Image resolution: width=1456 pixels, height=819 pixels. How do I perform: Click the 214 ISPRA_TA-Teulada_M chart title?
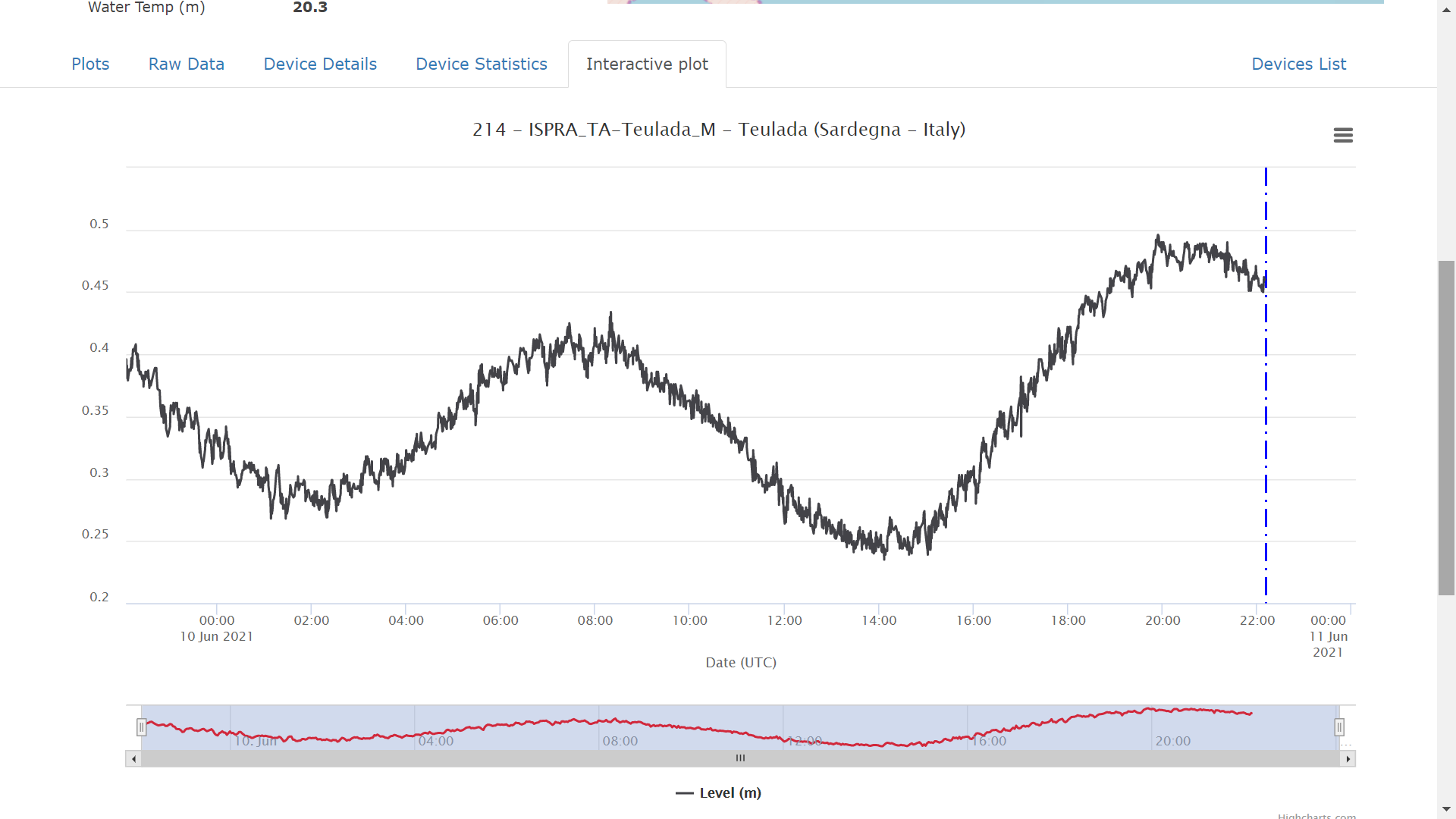(717, 129)
